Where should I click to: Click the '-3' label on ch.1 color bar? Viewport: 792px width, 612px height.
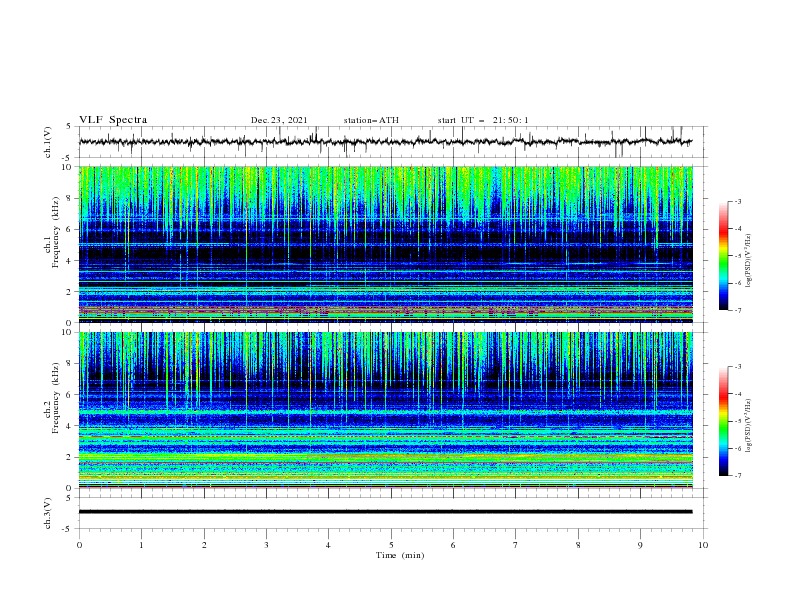(737, 201)
